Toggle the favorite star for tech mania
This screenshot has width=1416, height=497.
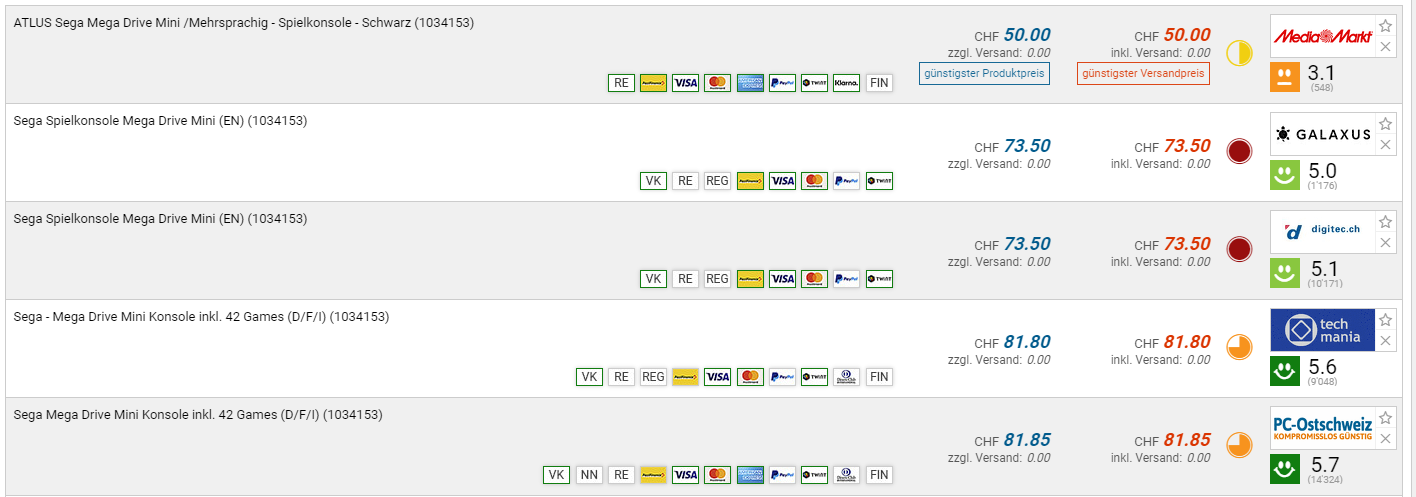[x=1385, y=320]
